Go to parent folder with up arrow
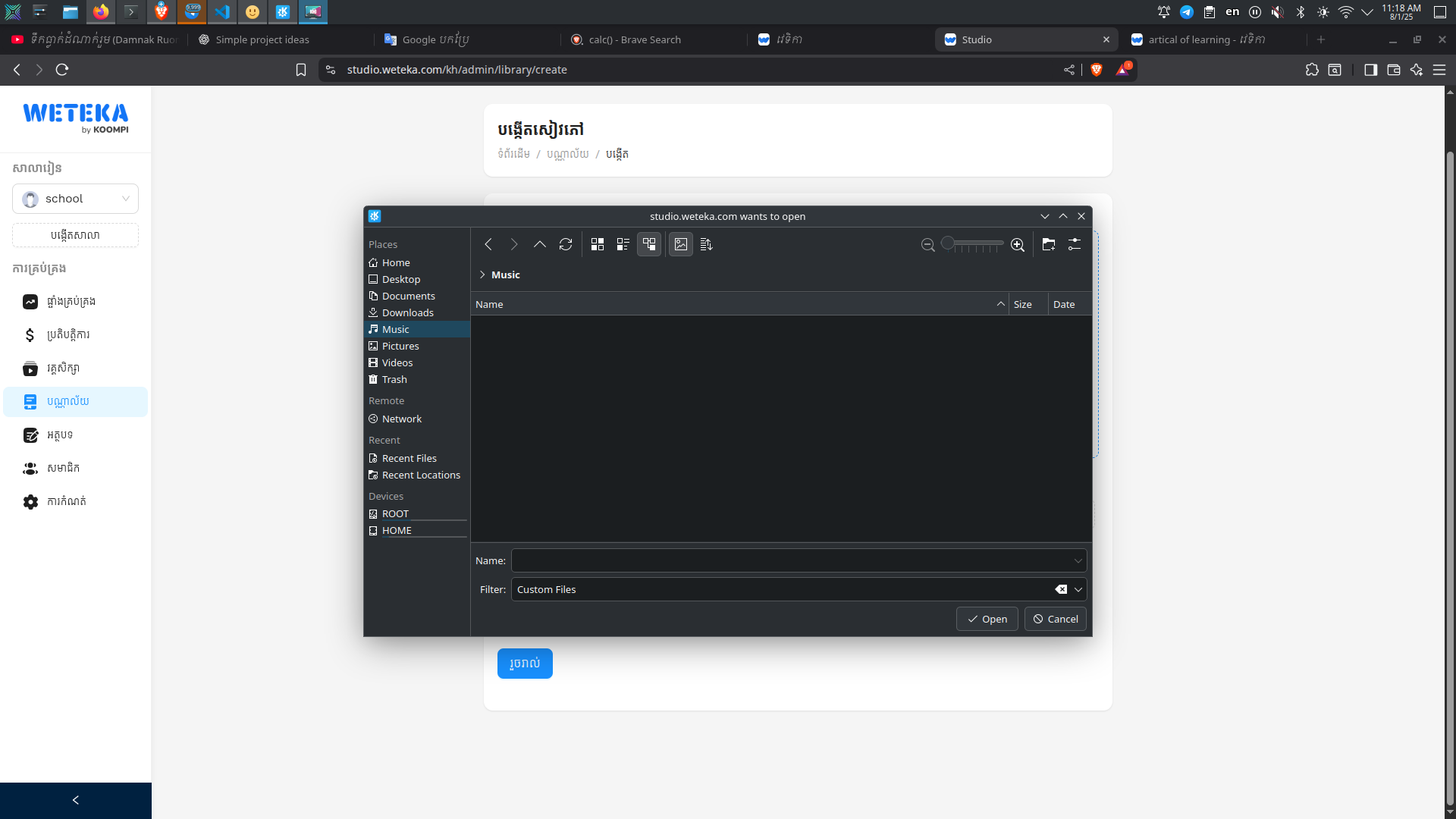Image resolution: width=1456 pixels, height=819 pixels. click(540, 244)
